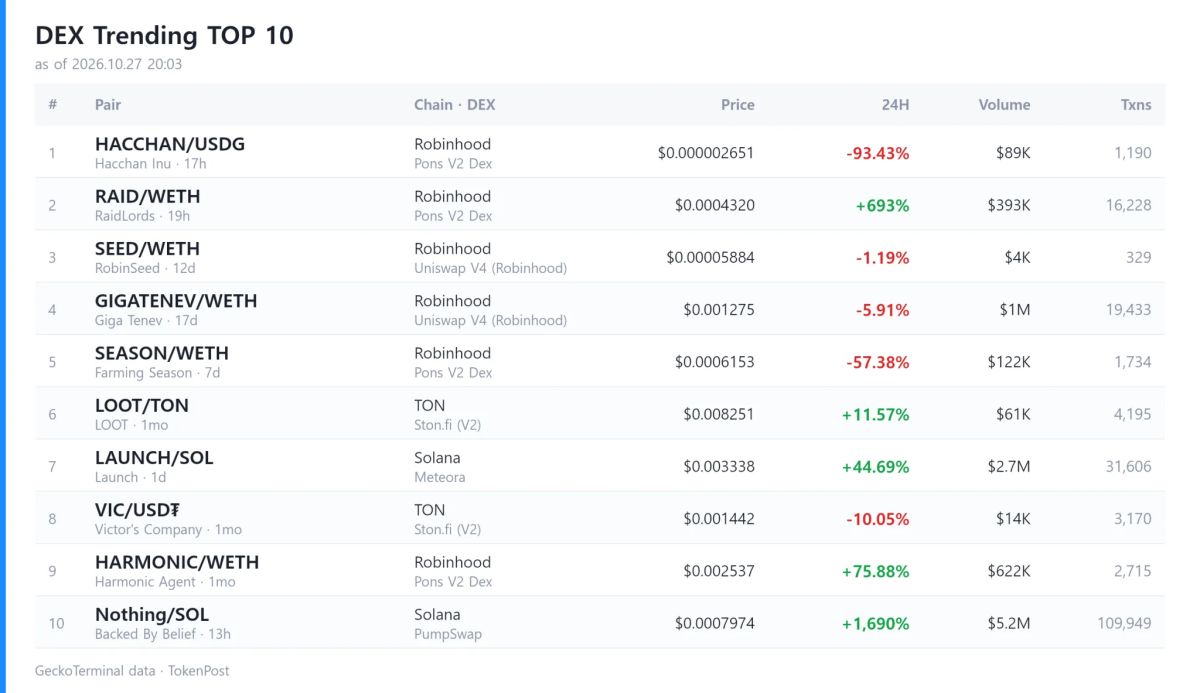Click the PumpSwap DEX label
1200x693 pixels.
pyautogui.click(x=449, y=633)
